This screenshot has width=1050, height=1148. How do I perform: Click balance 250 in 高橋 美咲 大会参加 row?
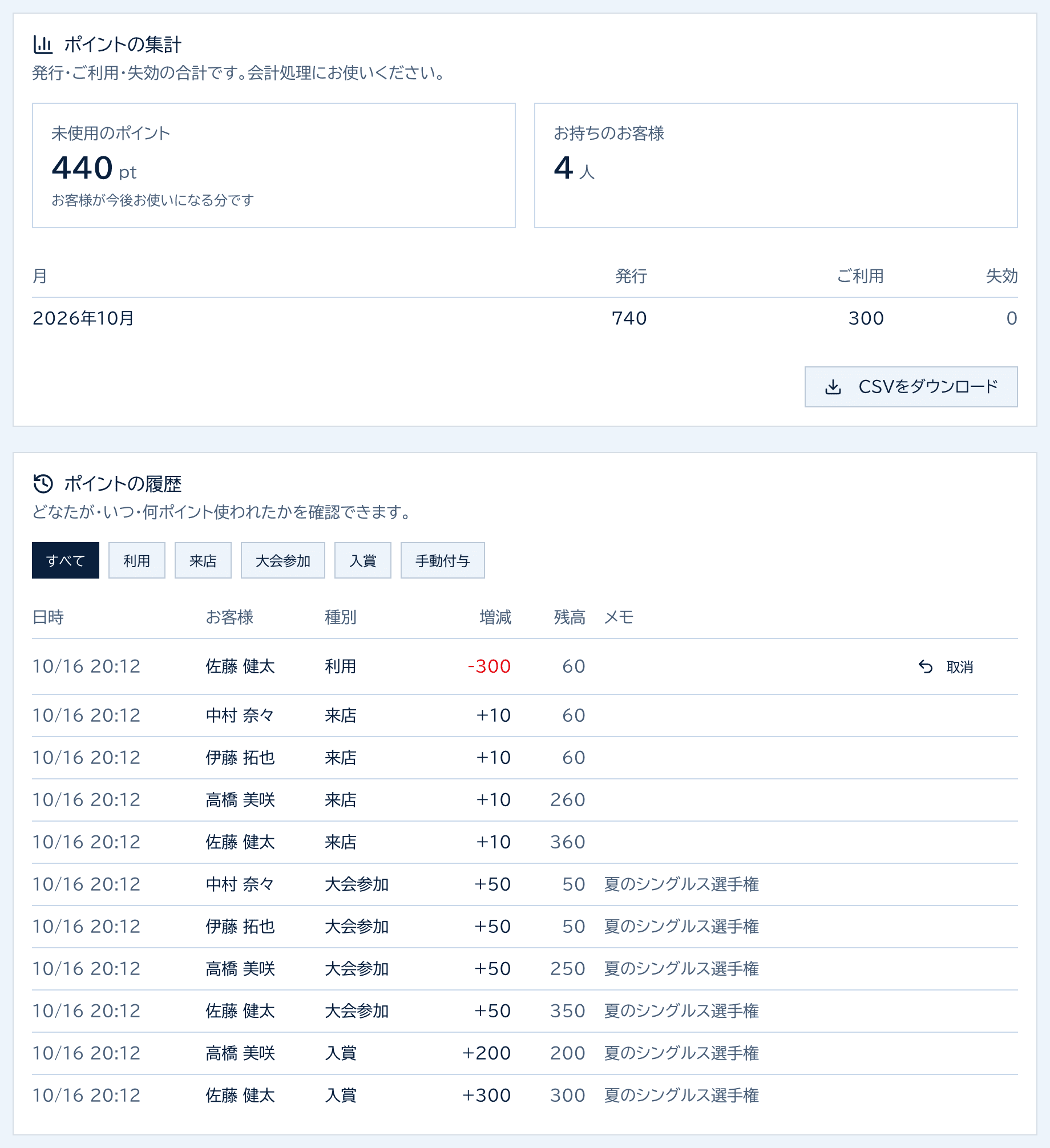(x=568, y=969)
